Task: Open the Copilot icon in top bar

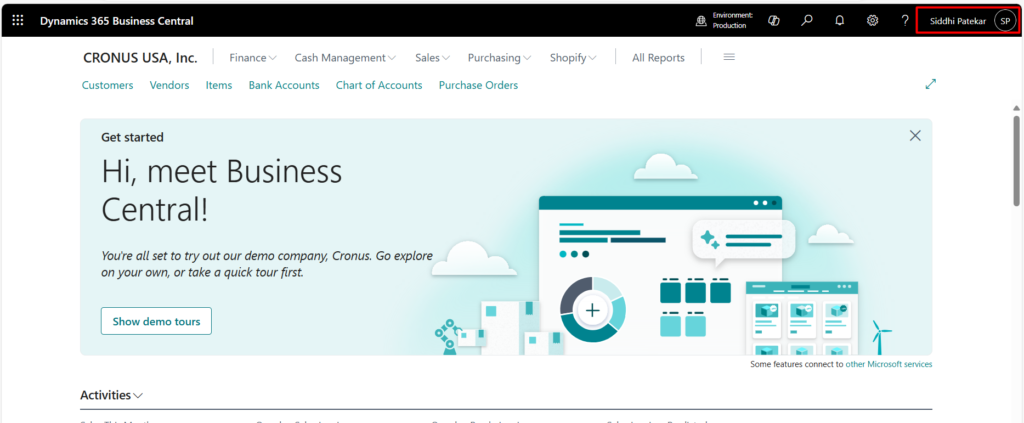Action: click(x=774, y=21)
